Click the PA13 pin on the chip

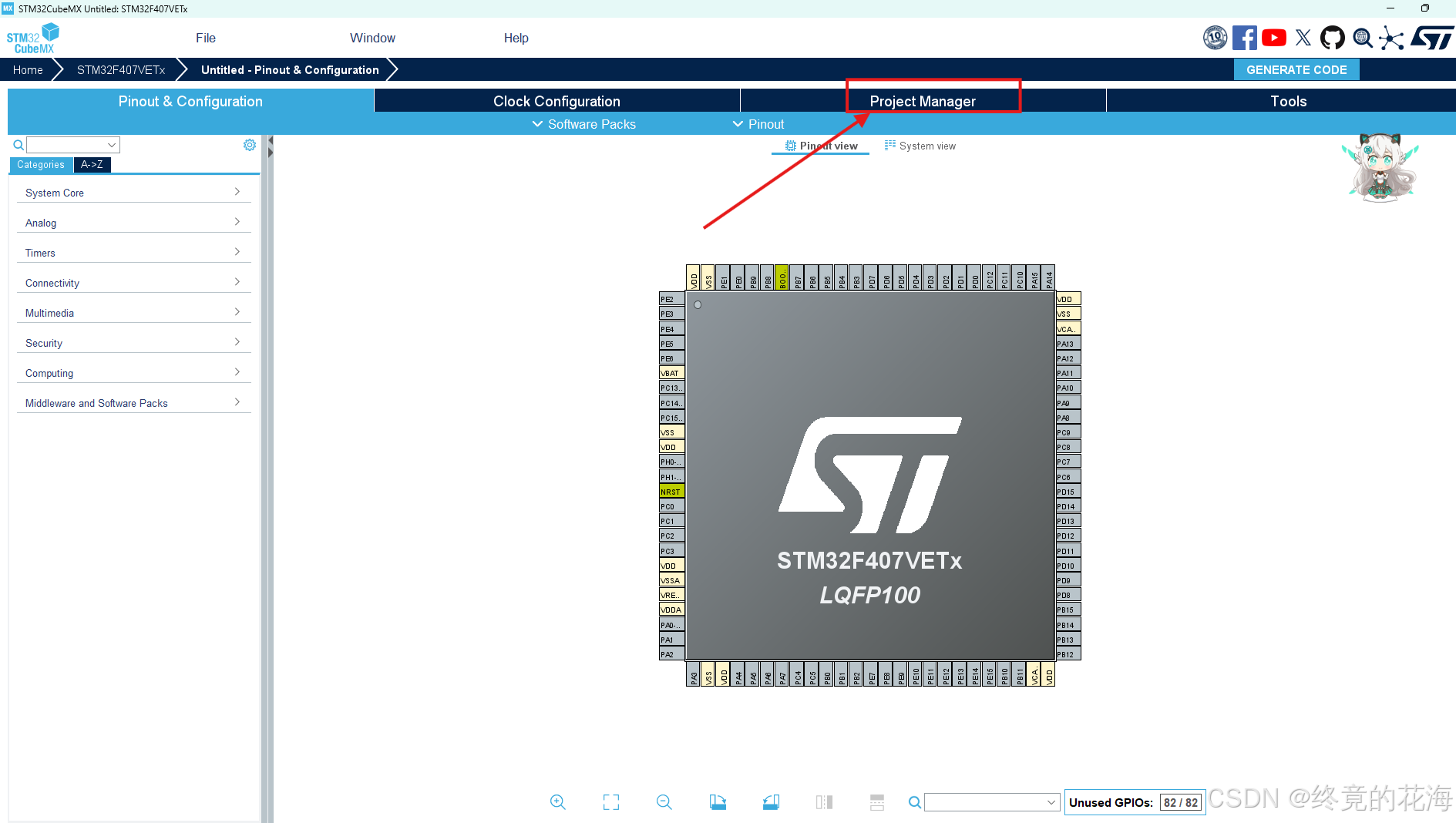[x=1068, y=344]
